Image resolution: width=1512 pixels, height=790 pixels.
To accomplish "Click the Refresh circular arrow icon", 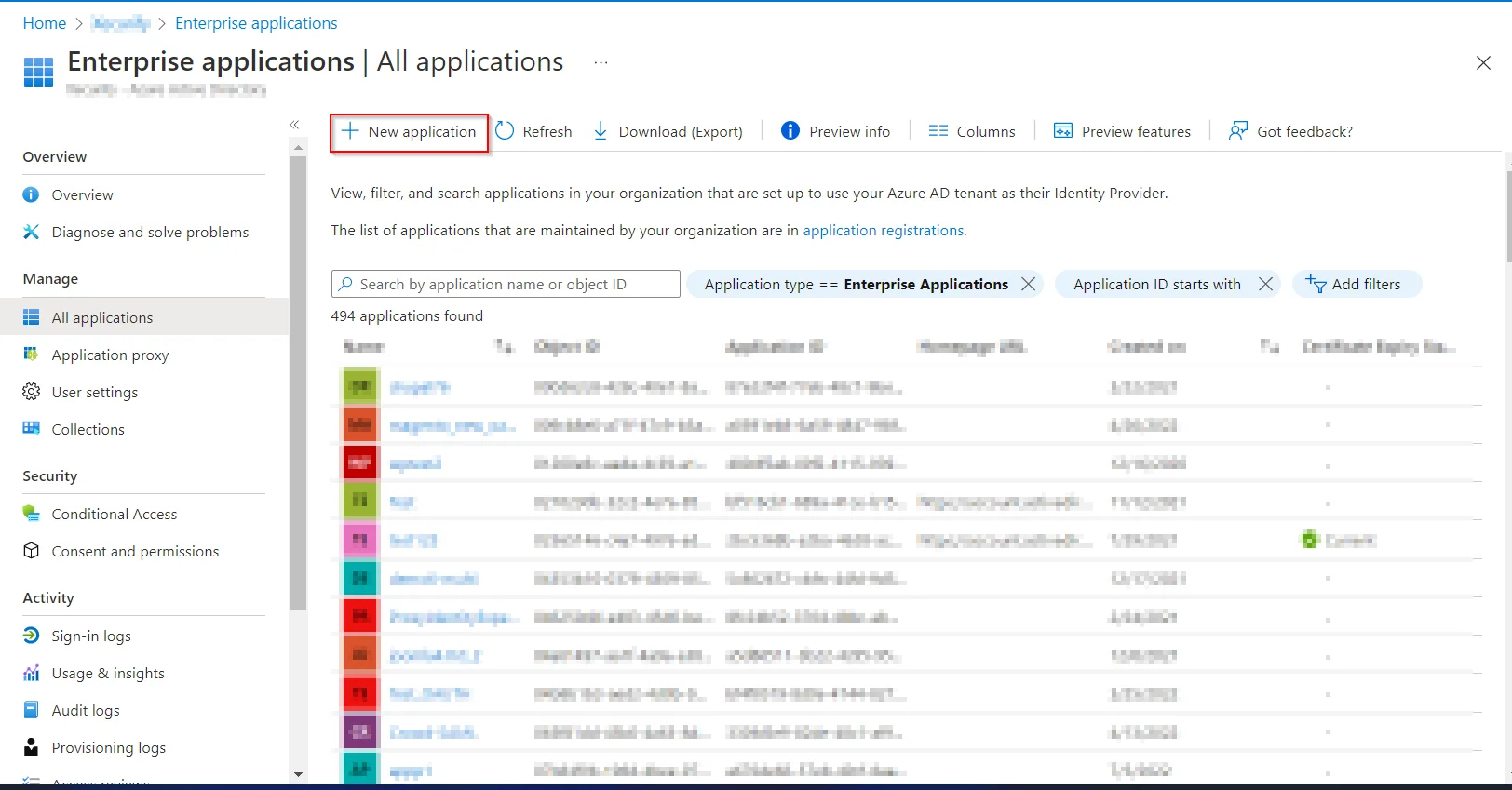I will pos(505,131).
